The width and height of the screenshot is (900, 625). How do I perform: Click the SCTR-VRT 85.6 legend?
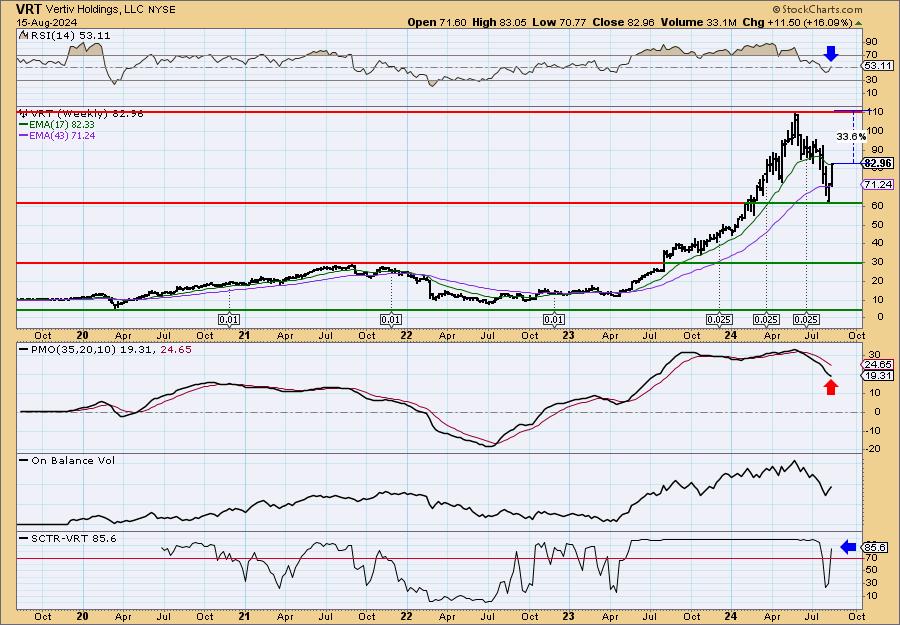(68, 538)
